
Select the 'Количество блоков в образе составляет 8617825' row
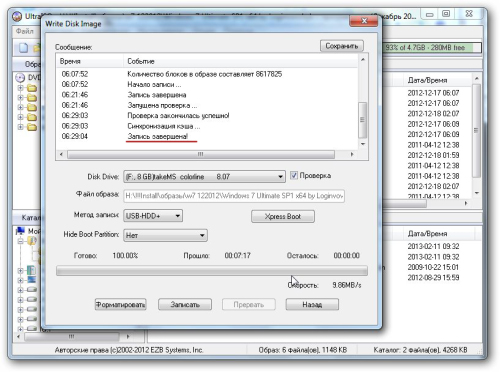[x=207, y=74]
